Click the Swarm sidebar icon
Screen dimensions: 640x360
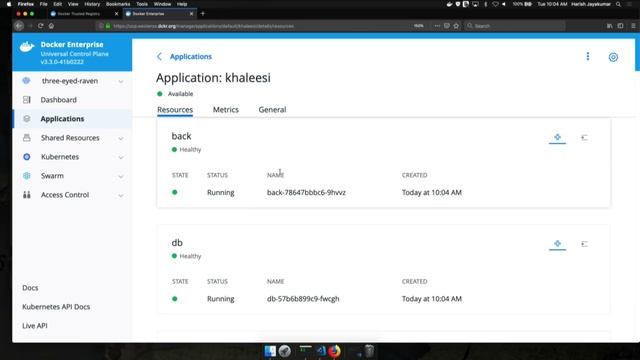coord(27,176)
